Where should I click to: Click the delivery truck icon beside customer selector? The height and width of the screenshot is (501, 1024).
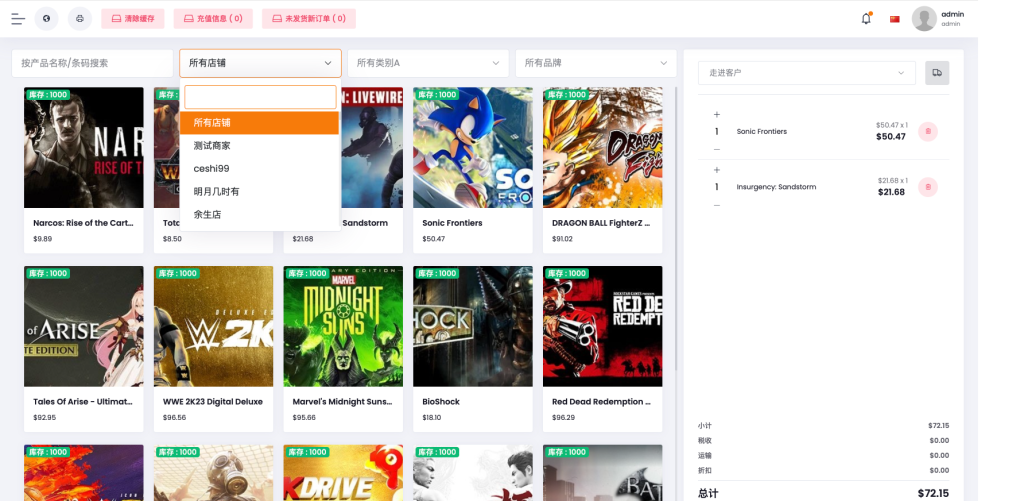(937, 73)
